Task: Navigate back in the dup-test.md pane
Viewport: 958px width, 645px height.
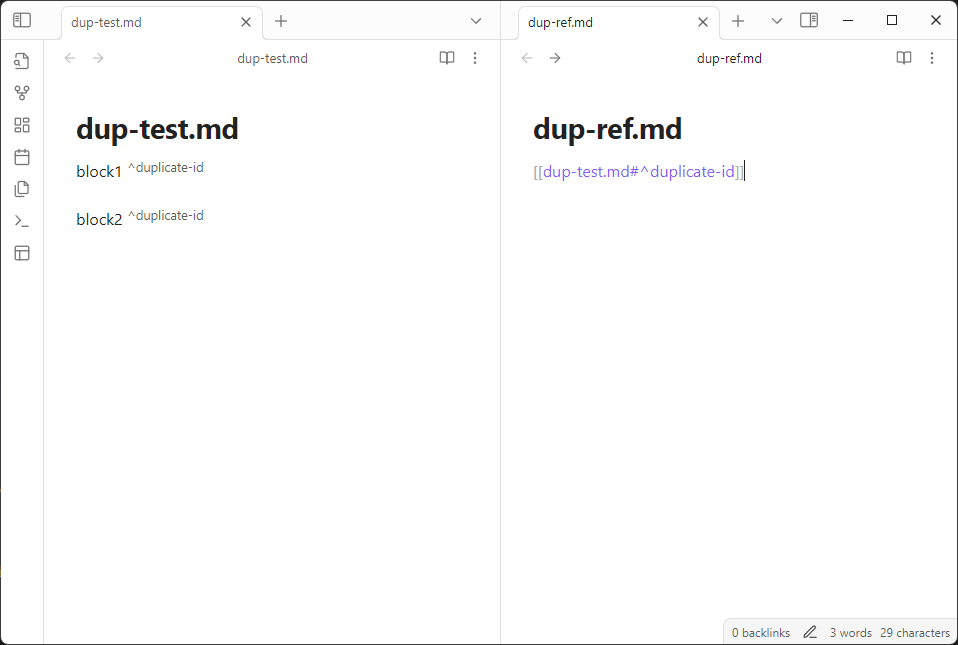Action: pos(69,58)
